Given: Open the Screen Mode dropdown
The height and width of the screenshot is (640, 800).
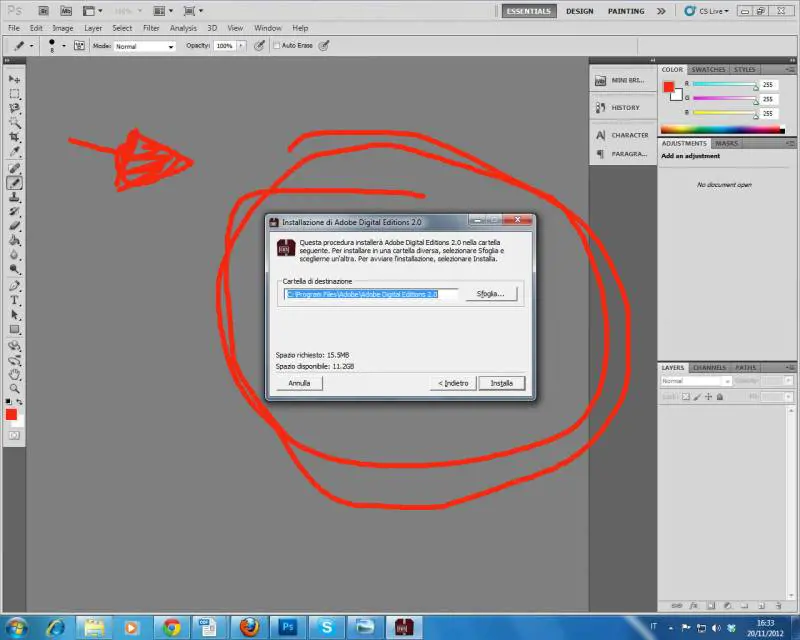Looking at the screenshot, I should click(194, 11).
